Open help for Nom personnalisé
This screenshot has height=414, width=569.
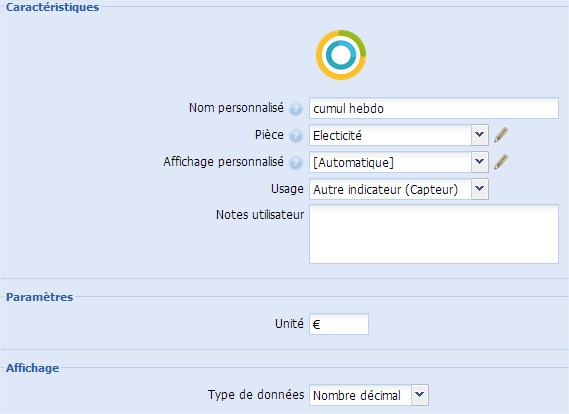tap(296, 108)
